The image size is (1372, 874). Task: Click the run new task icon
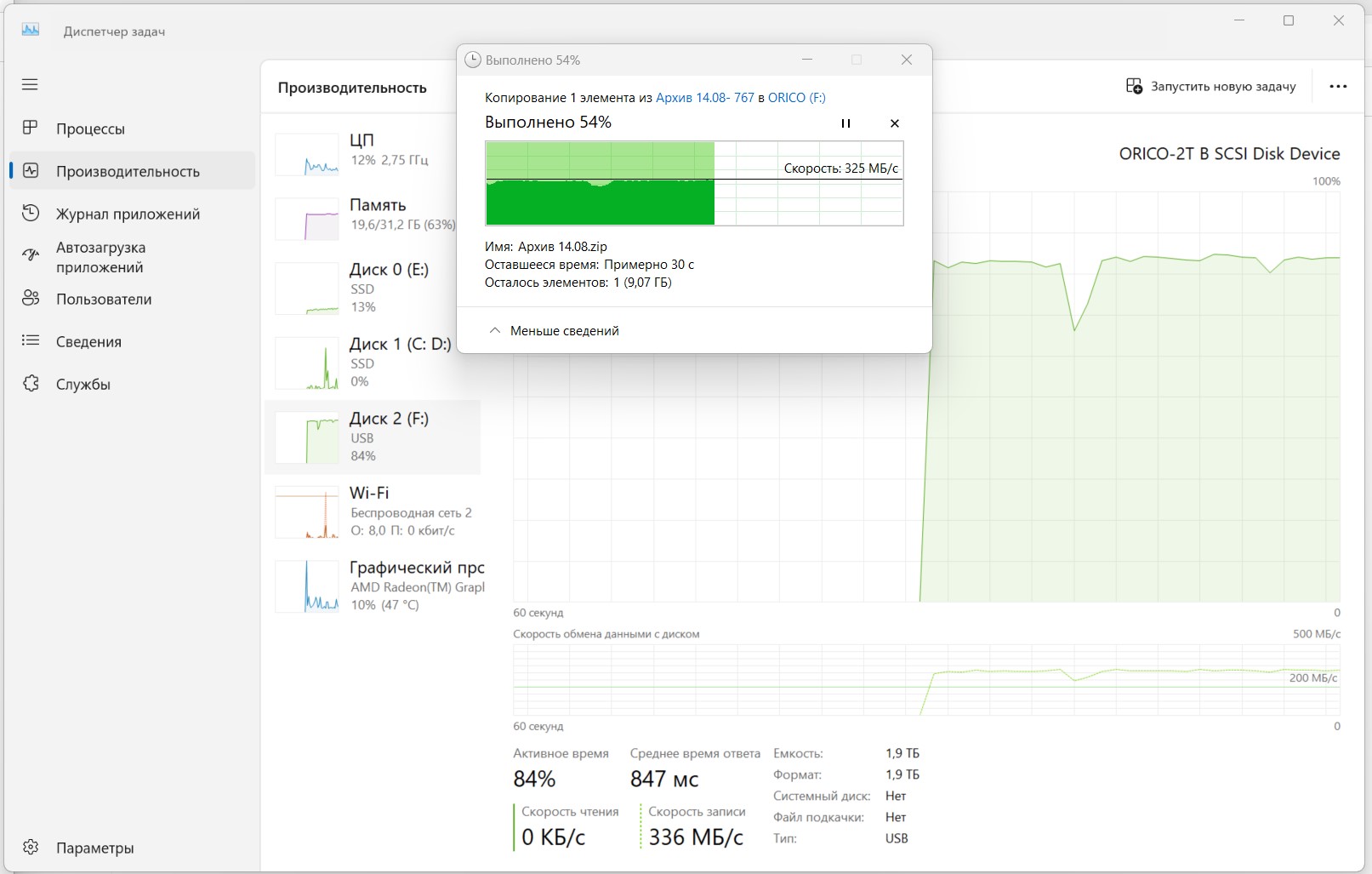(1134, 86)
